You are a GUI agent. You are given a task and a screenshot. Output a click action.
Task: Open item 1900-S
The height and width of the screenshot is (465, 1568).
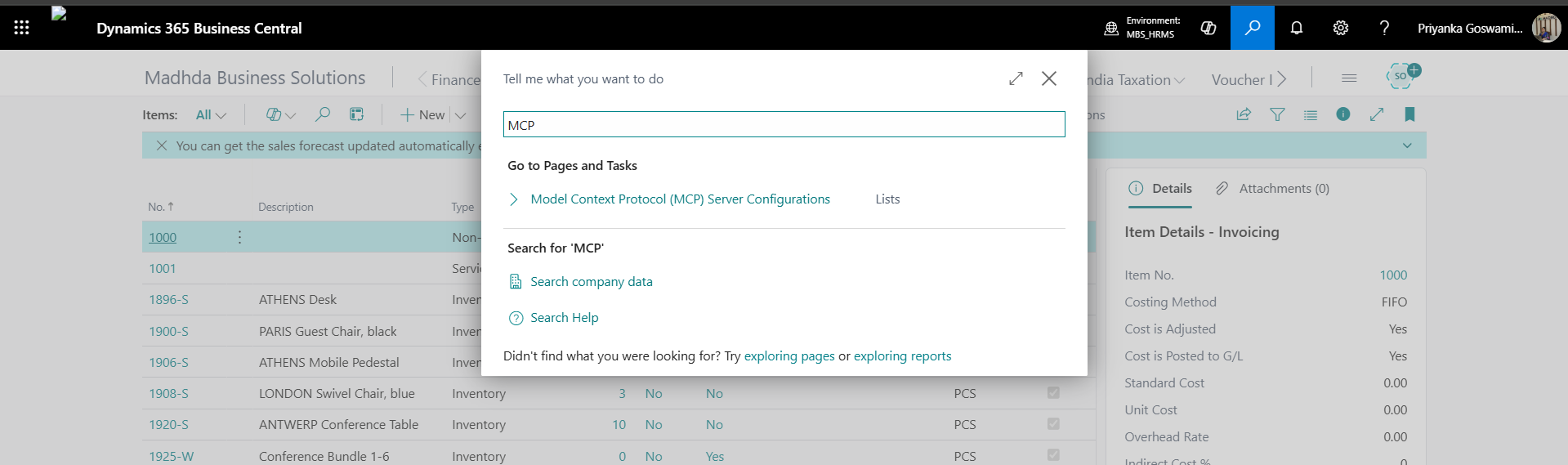click(x=168, y=331)
